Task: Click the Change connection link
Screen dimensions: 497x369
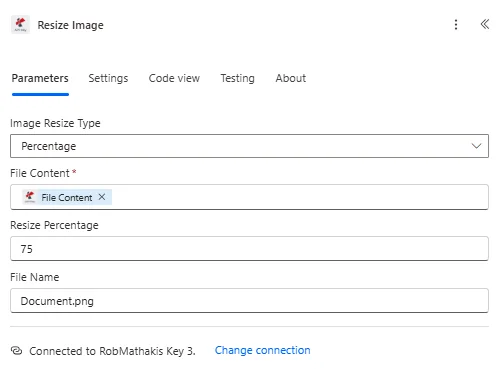Action: [262, 350]
